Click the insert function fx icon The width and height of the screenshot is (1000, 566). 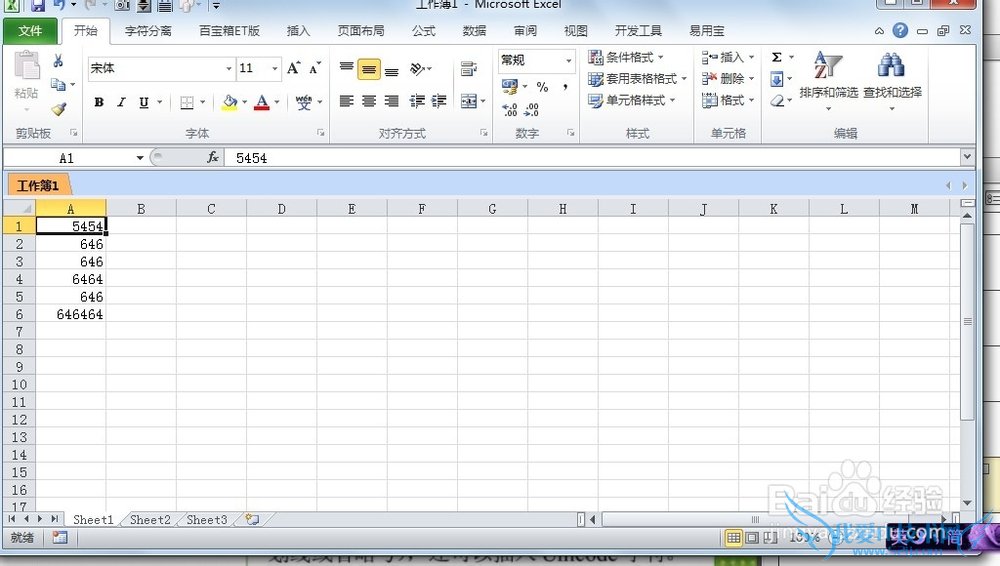(212, 157)
